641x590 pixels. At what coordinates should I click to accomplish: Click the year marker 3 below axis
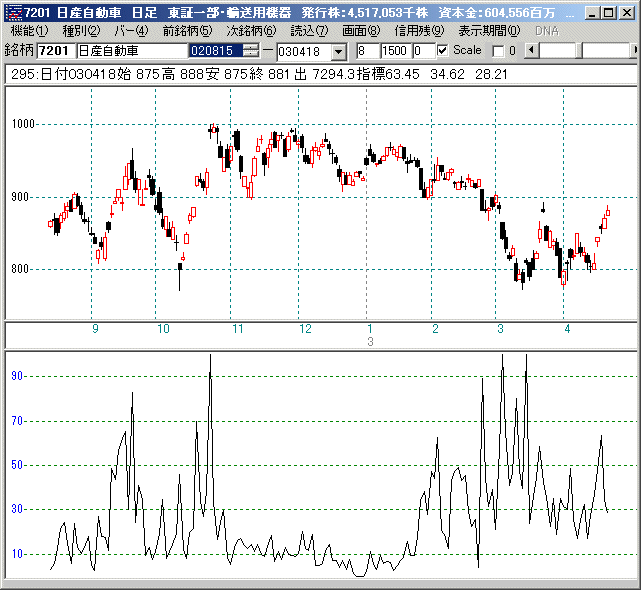[370, 342]
